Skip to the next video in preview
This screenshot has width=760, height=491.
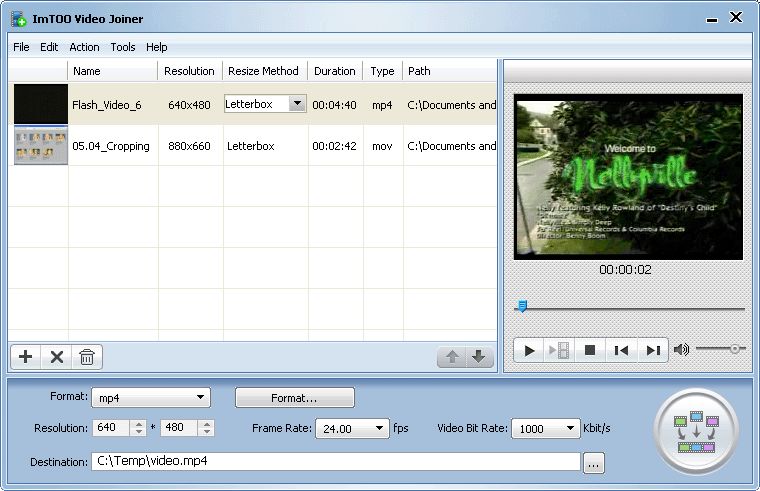pyautogui.click(x=652, y=350)
